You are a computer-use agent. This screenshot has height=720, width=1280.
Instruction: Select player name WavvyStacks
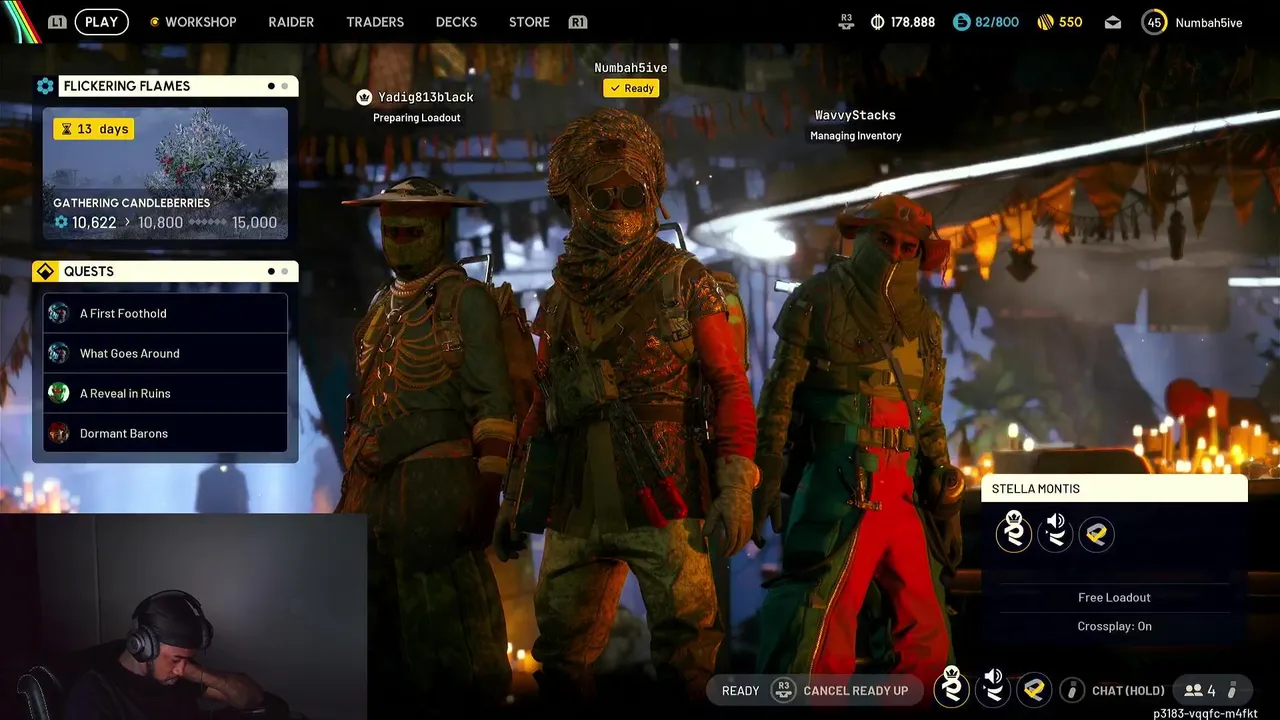click(x=855, y=115)
